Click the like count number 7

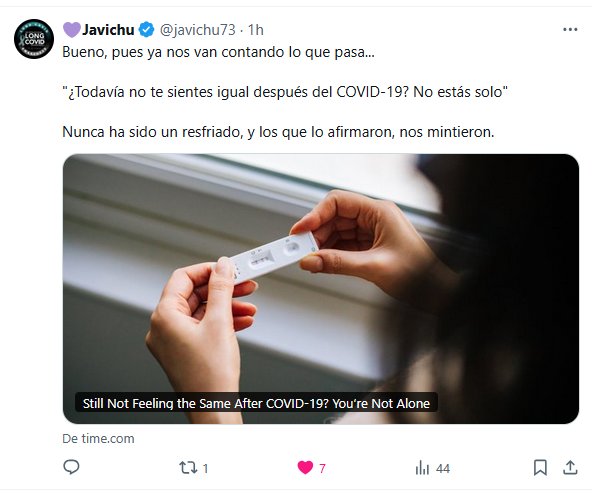click(322, 469)
